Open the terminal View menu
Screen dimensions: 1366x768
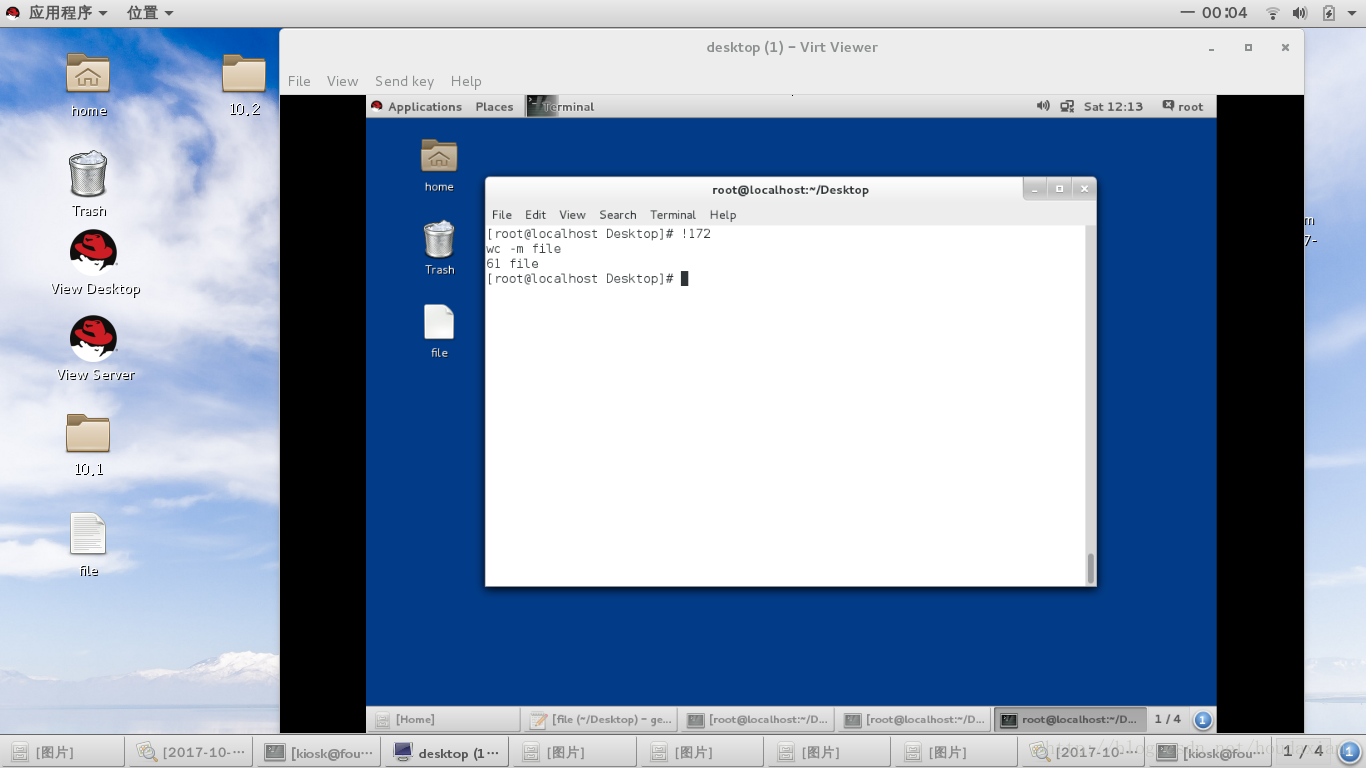(x=572, y=214)
